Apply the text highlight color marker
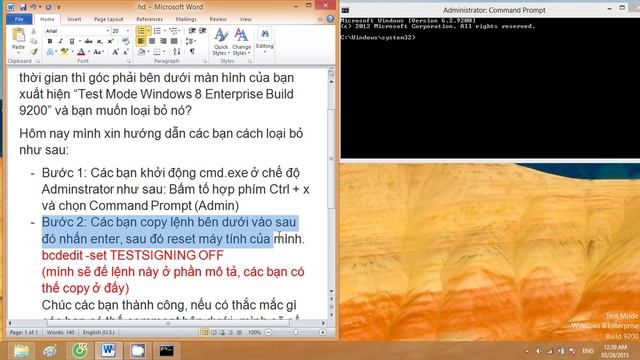The width and height of the screenshot is (640, 360). pos(64,52)
